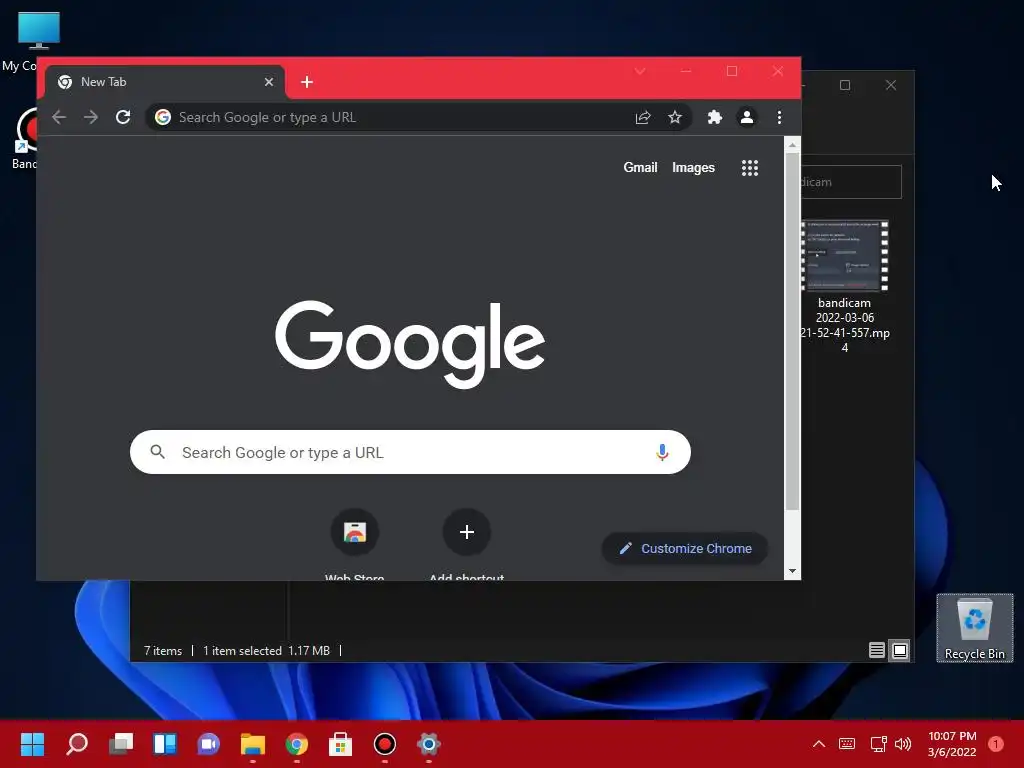
Task: Start voice search with the microphone icon
Action: (x=662, y=452)
